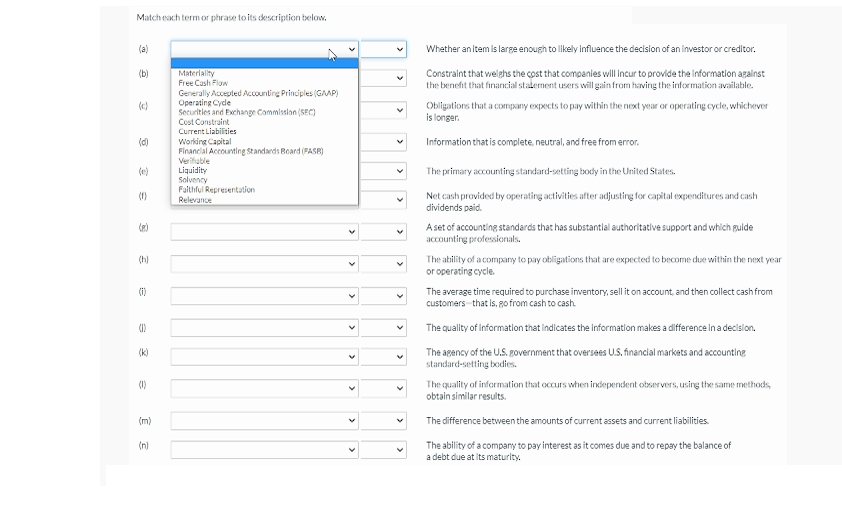Click description 'A set of accounting standards'
The image size is (842, 518).
click(x=590, y=233)
